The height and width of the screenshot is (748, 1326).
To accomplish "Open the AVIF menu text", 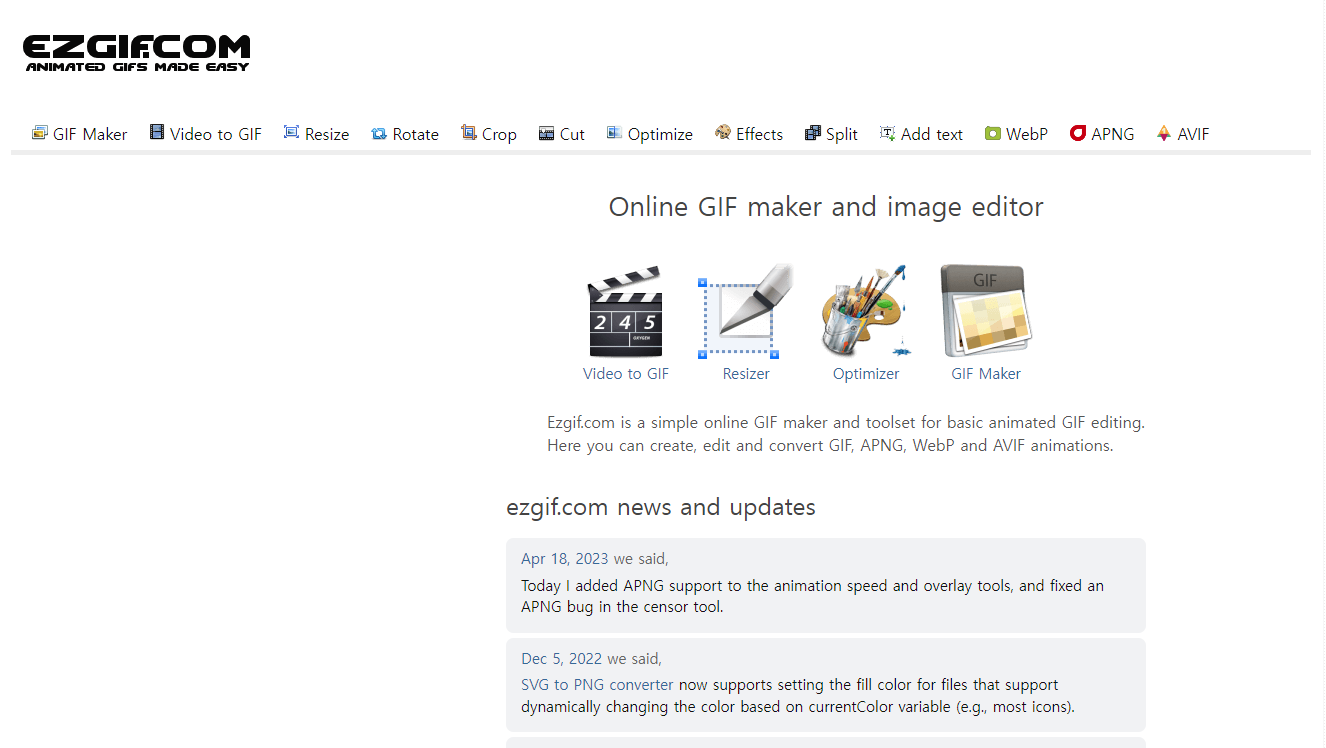I will tap(1193, 134).
